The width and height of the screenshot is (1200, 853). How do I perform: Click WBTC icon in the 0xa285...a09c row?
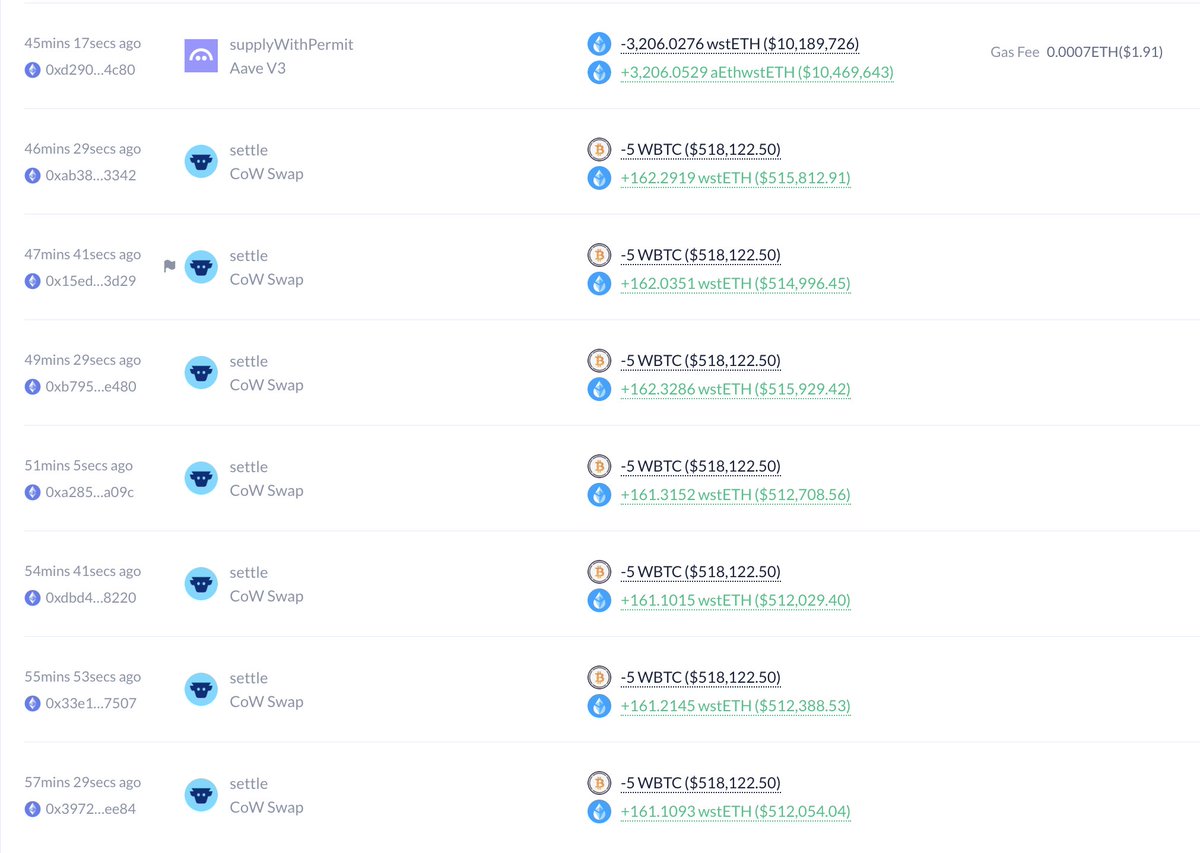coord(599,466)
